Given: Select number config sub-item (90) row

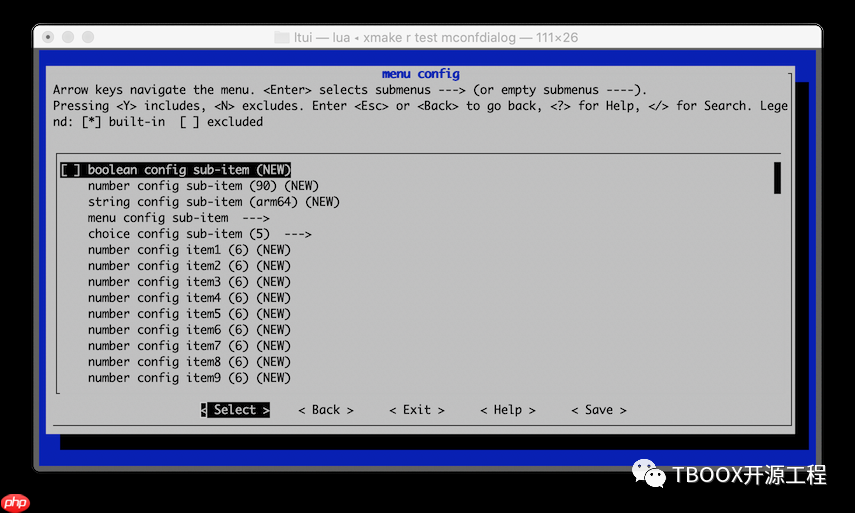Looking at the screenshot, I should (203, 186).
